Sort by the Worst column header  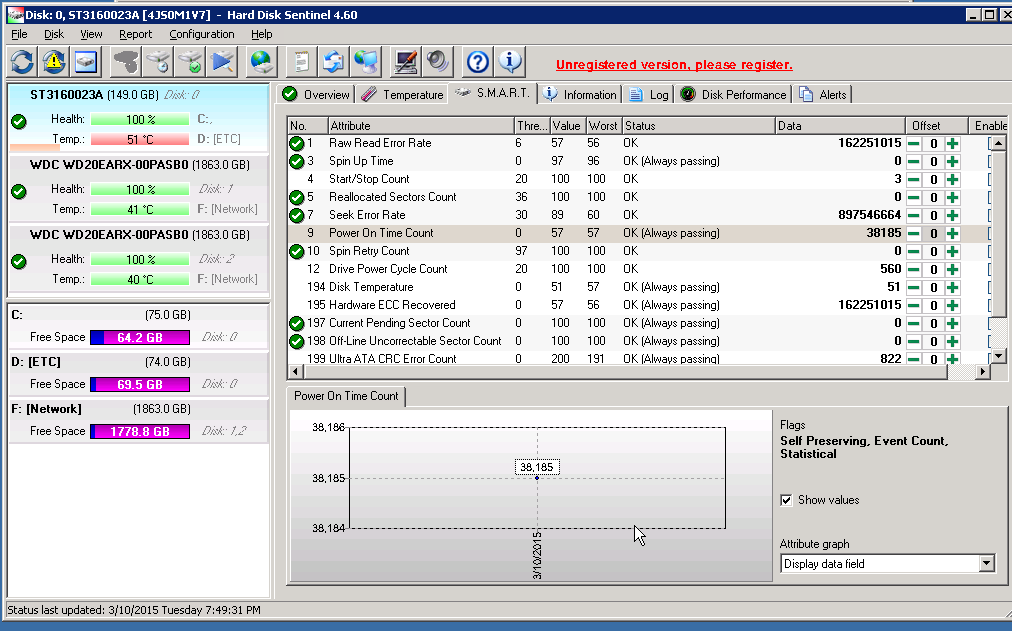click(x=603, y=126)
